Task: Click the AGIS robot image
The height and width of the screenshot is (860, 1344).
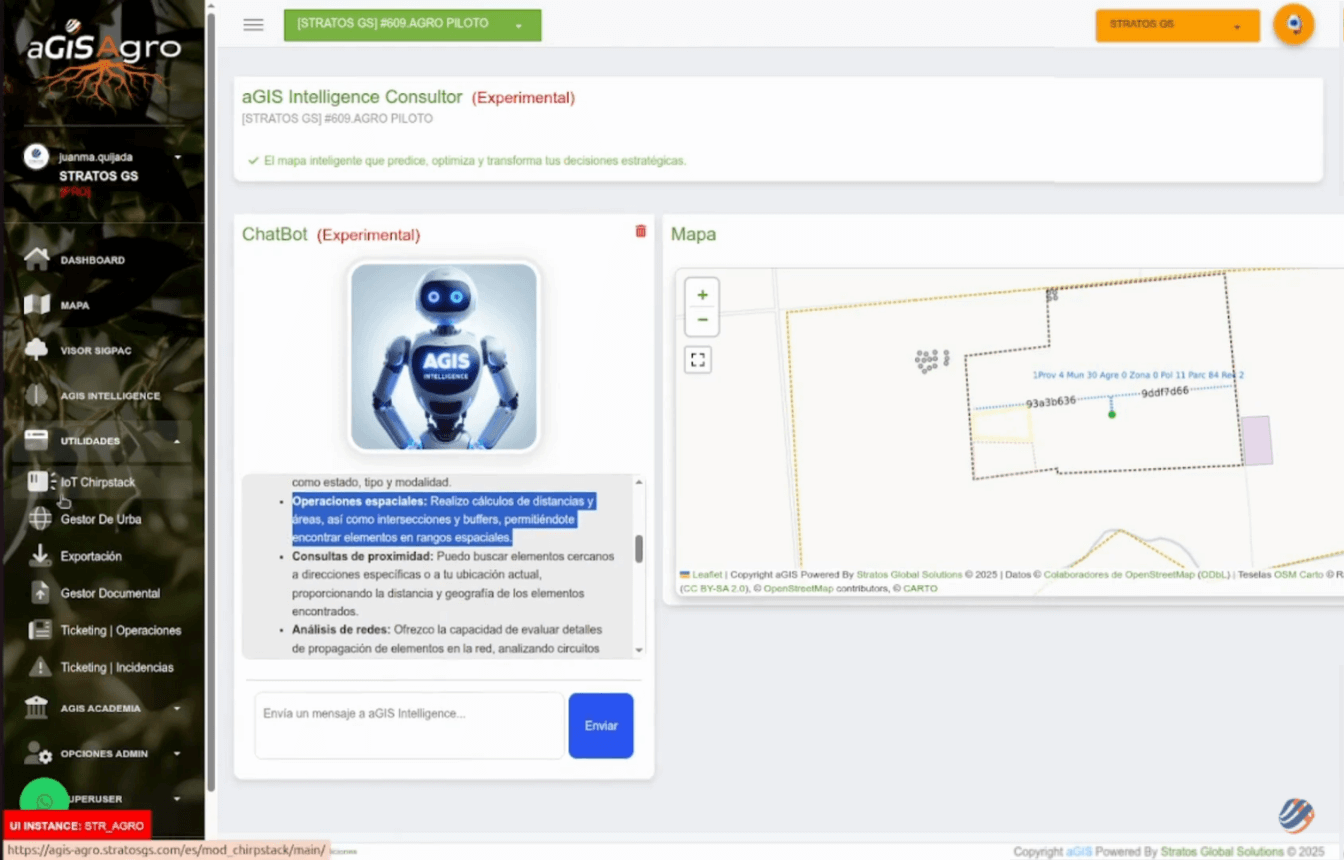Action: click(x=443, y=357)
